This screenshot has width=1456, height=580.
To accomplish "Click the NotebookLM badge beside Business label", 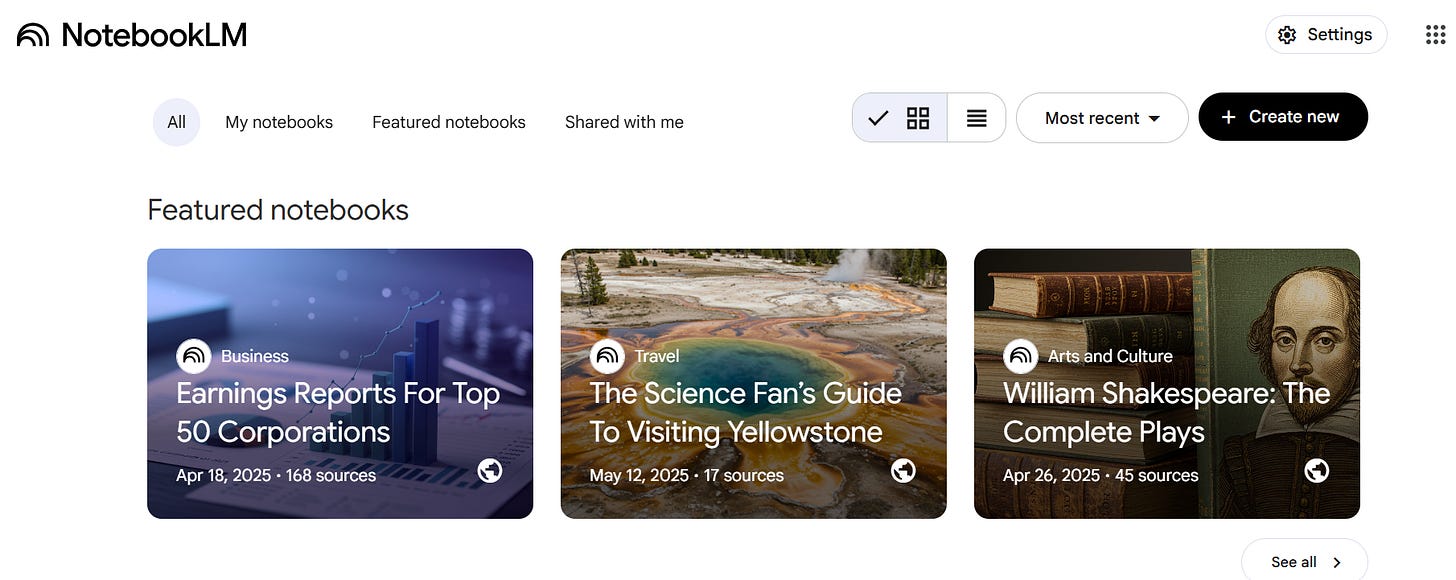I will pos(194,356).
